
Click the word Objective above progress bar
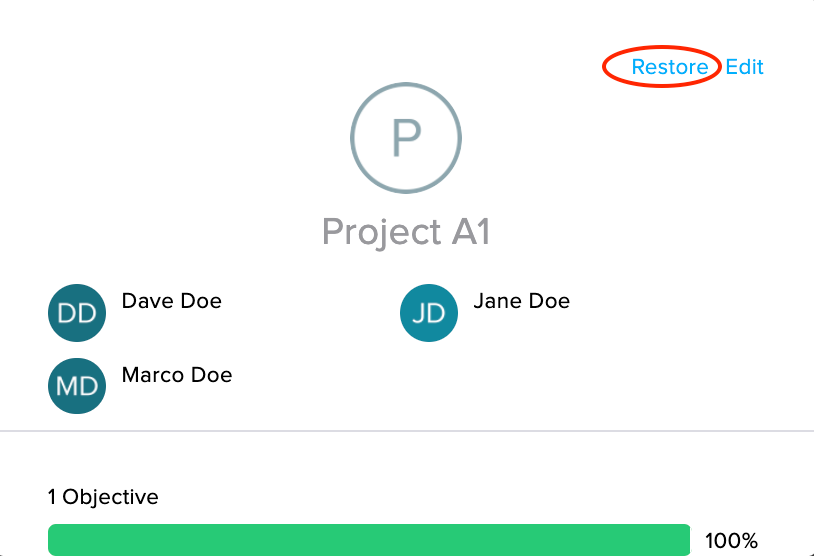coord(111,497)
